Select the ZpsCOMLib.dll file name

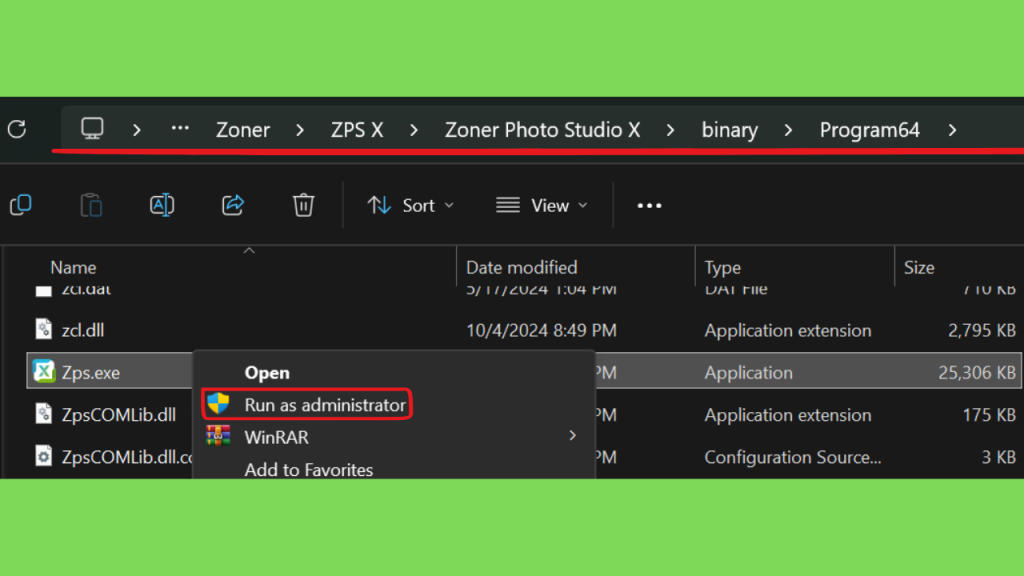119,415
